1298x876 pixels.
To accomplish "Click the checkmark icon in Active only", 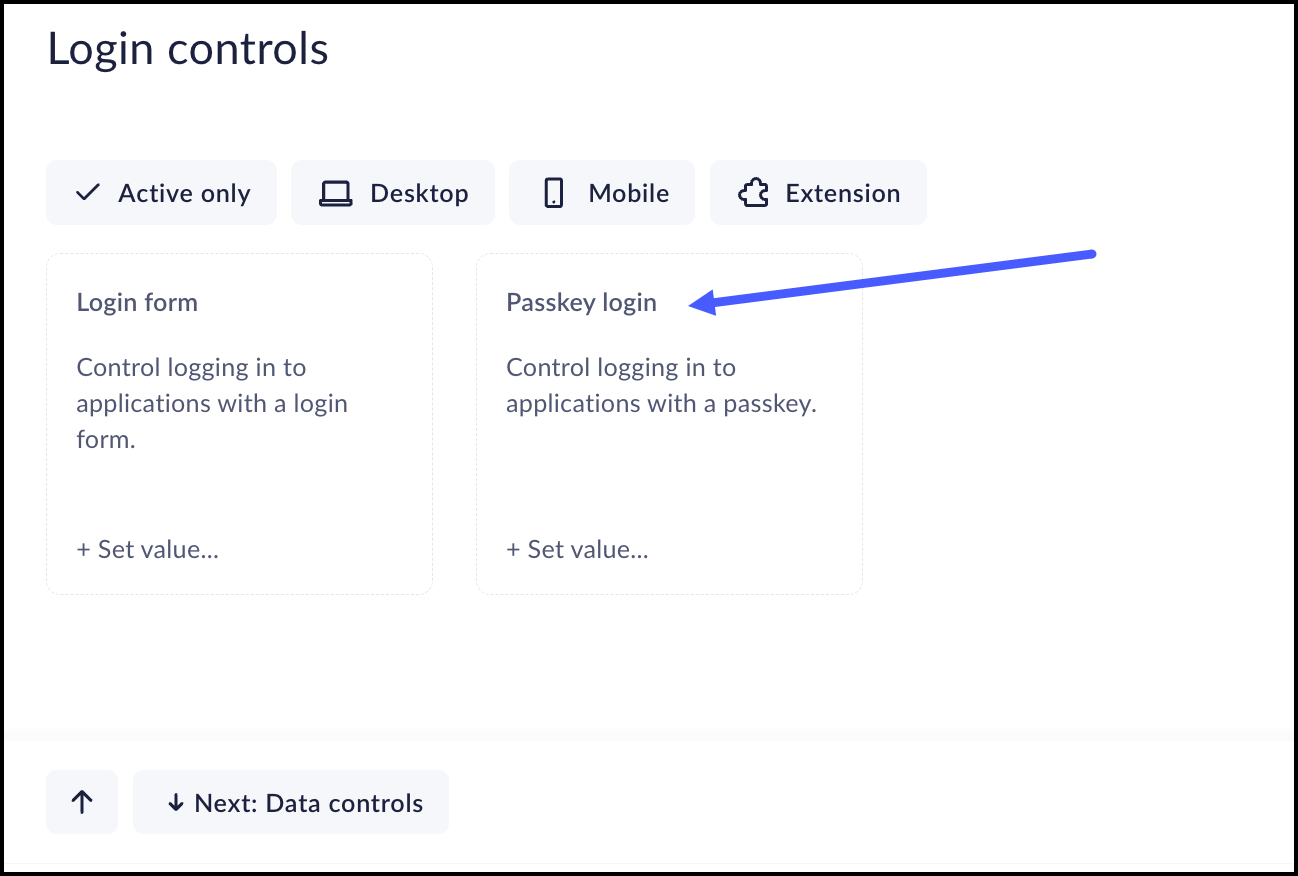I will (x=88, y=193).
